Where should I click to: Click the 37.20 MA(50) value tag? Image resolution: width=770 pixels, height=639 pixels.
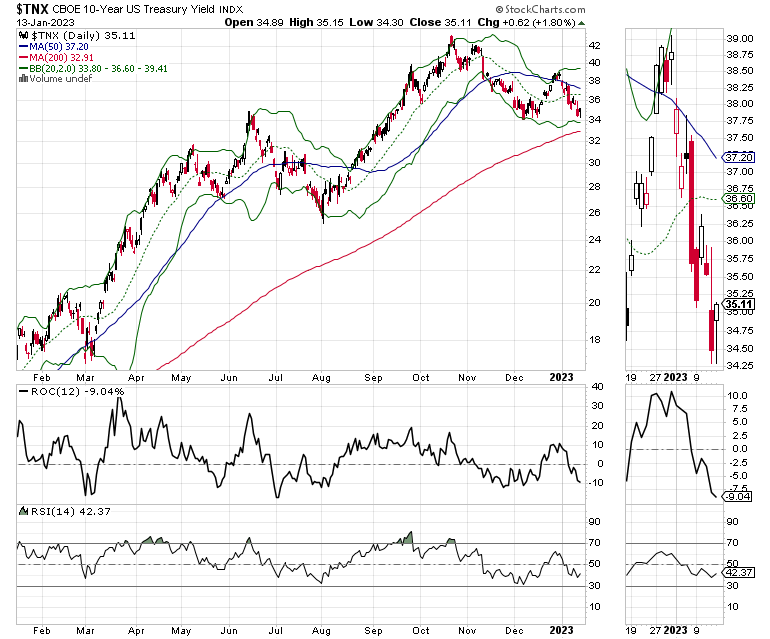(x=739, y=158)
